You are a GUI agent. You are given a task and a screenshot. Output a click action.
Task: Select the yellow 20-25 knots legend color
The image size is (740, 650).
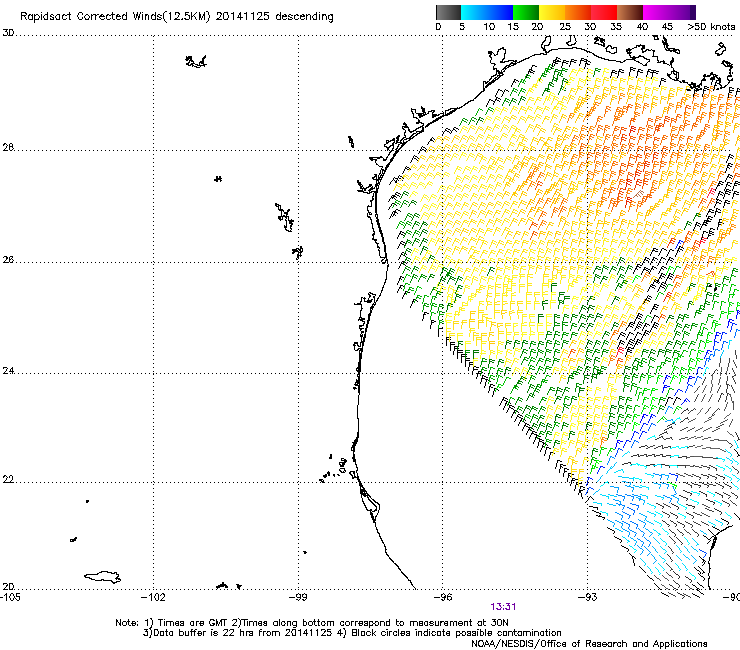[x=552, y=12]
